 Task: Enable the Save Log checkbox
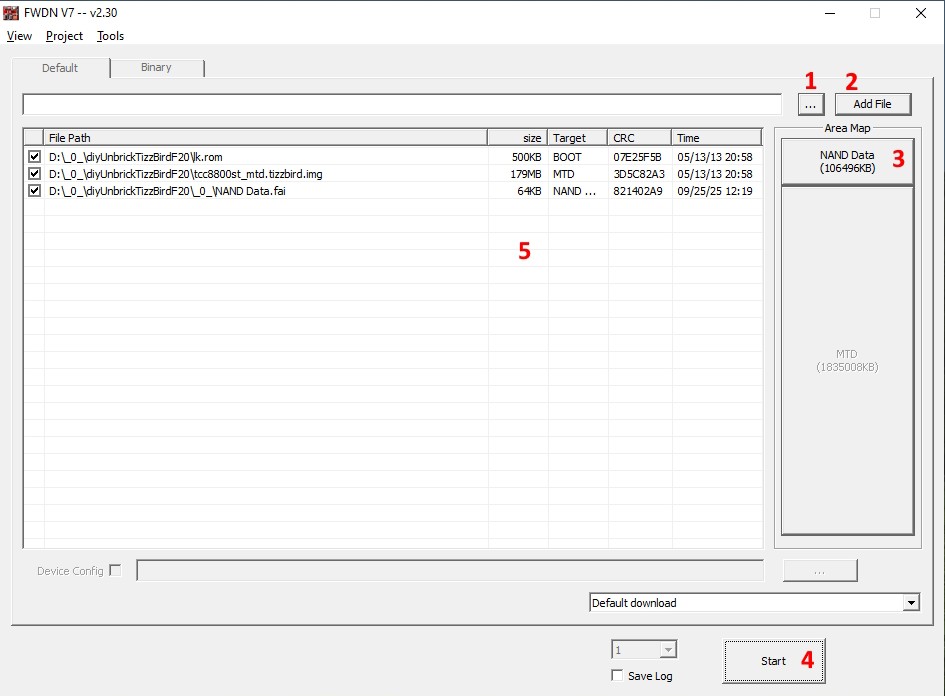[617, 676]
